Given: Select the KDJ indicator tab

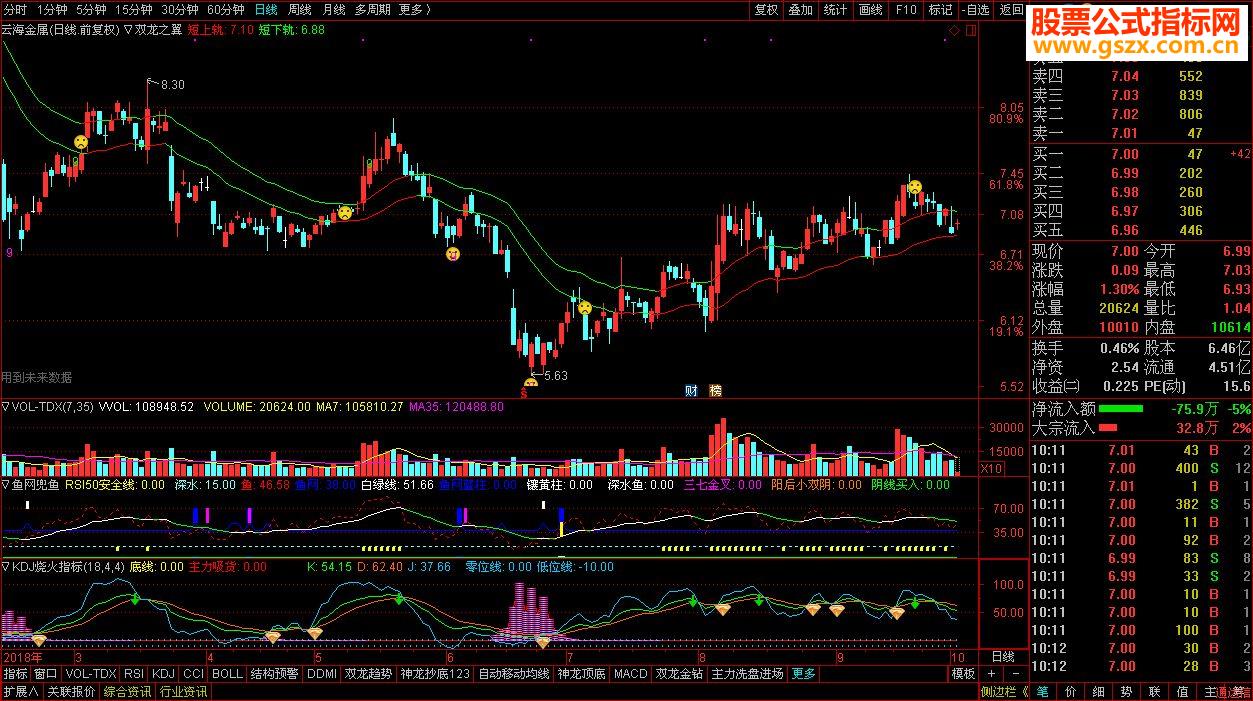Looking at the screenshot, I should (164, 674).
